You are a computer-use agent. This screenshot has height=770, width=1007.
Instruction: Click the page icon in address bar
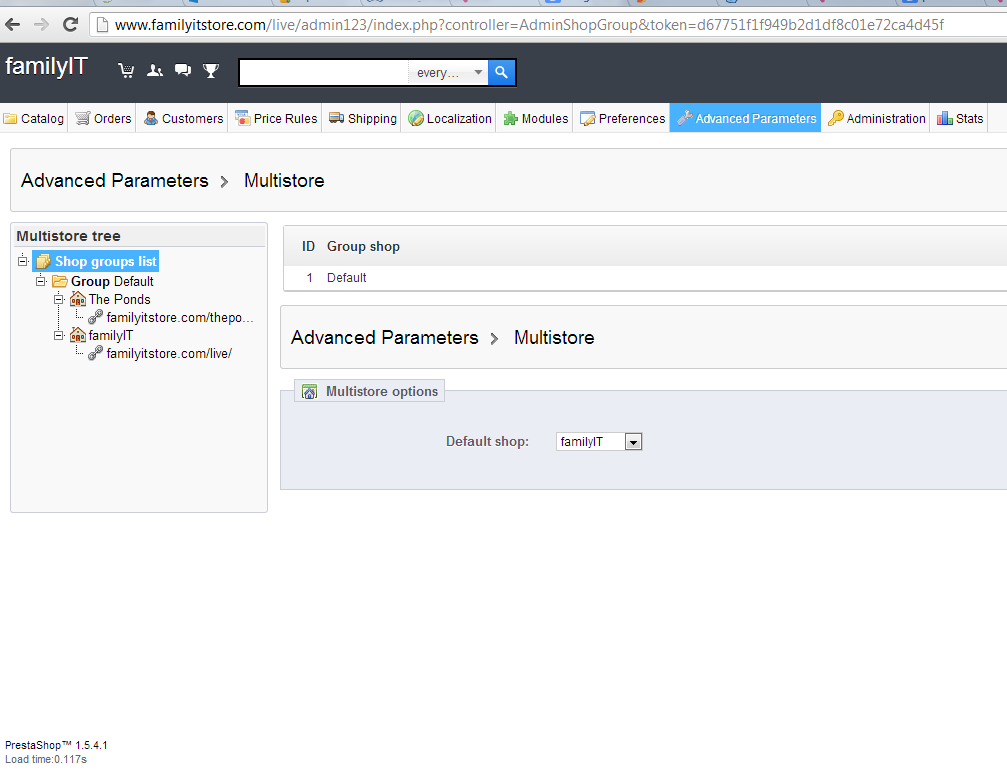[x=101, y=25]
